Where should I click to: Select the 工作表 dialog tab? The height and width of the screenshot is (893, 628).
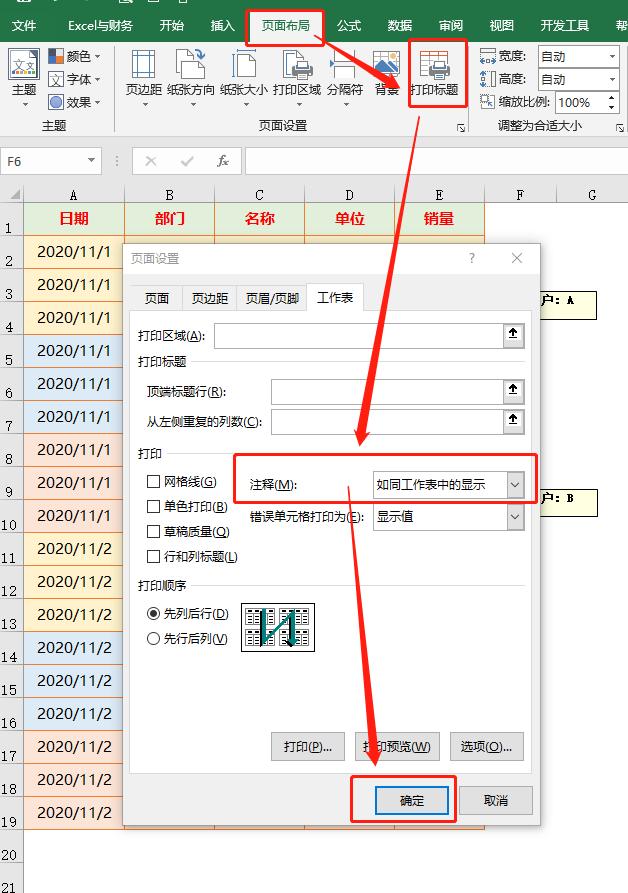click(335, 297)
